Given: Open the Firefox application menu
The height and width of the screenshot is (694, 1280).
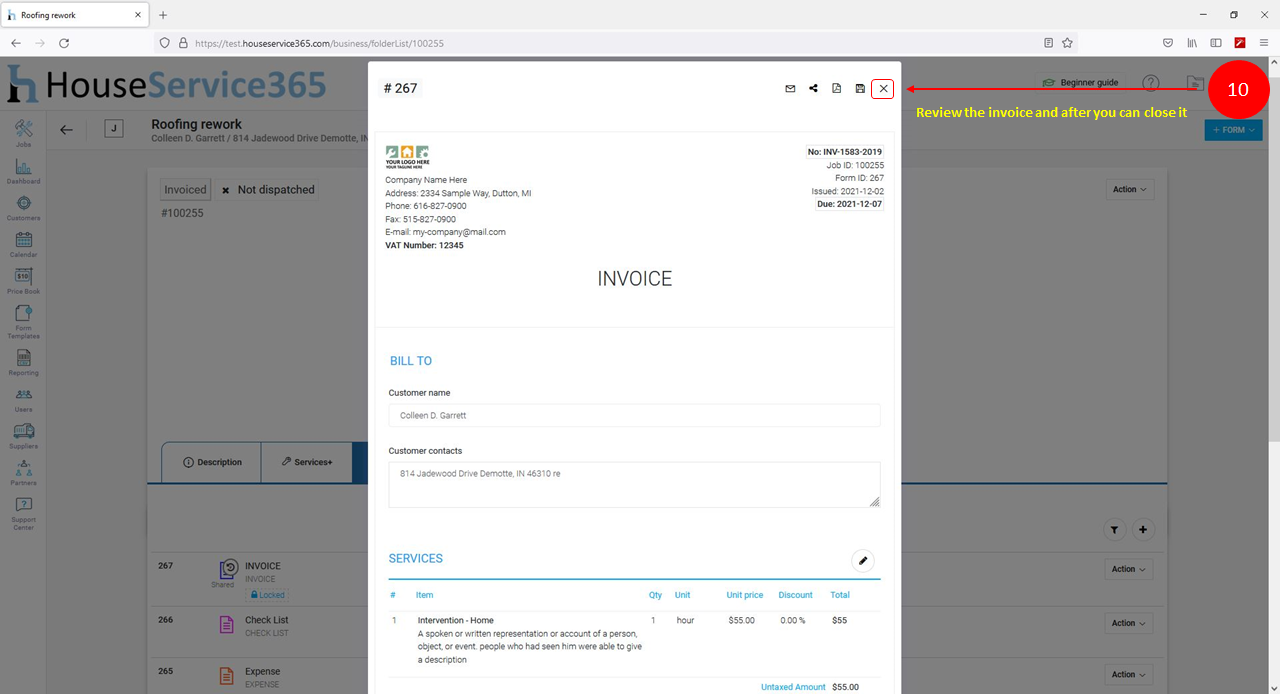Looking at the screenshot, I should click(x=1264, y=43).
